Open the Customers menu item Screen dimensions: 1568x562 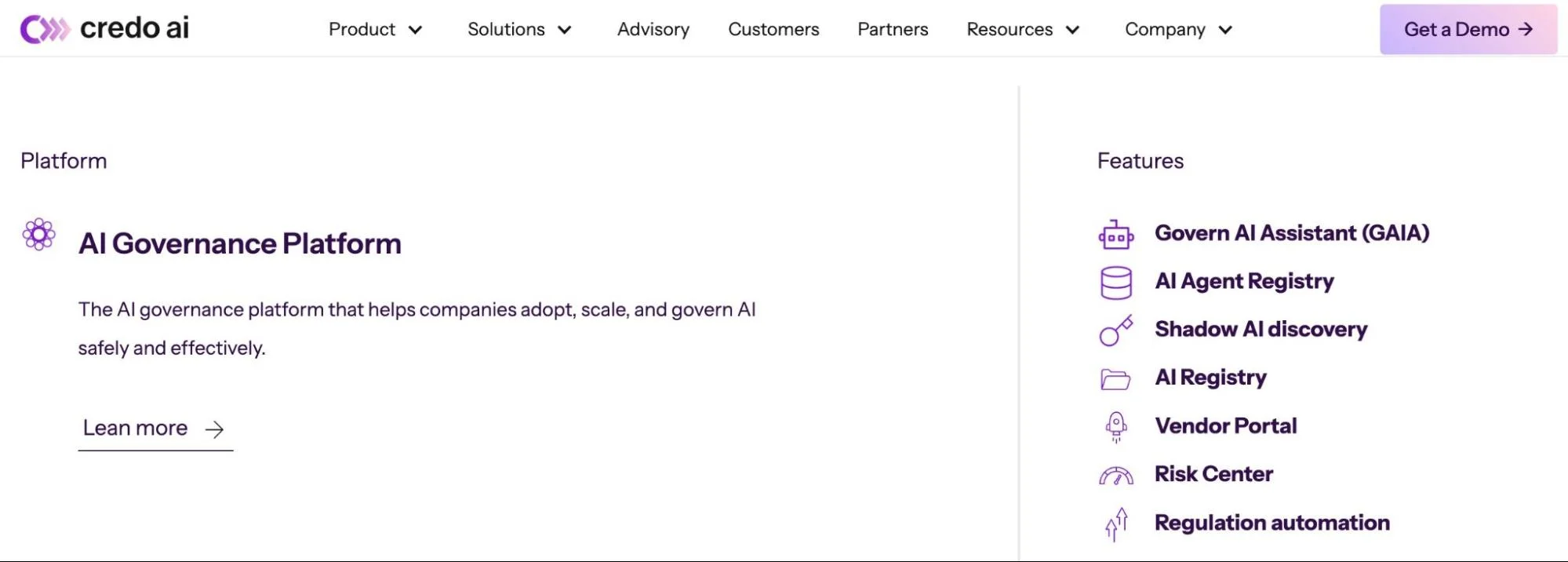pos(773,29)
